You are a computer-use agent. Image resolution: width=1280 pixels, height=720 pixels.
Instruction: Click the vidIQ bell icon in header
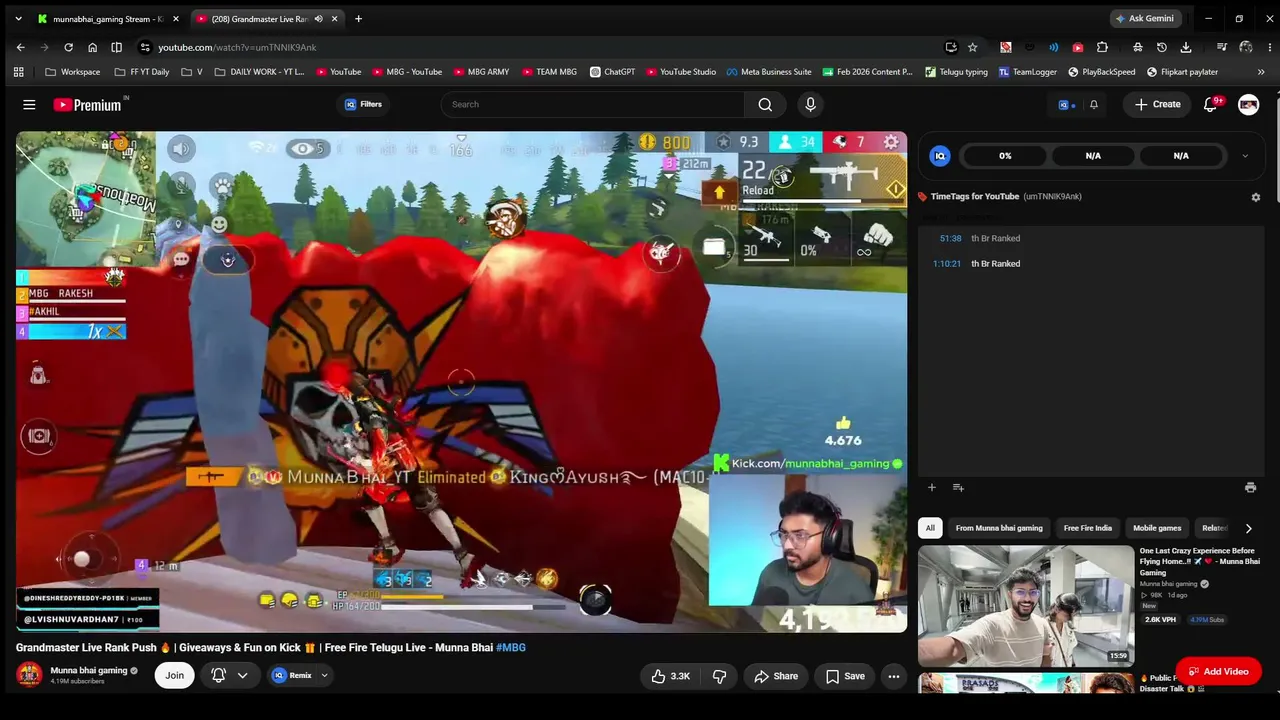(1094, 104)
